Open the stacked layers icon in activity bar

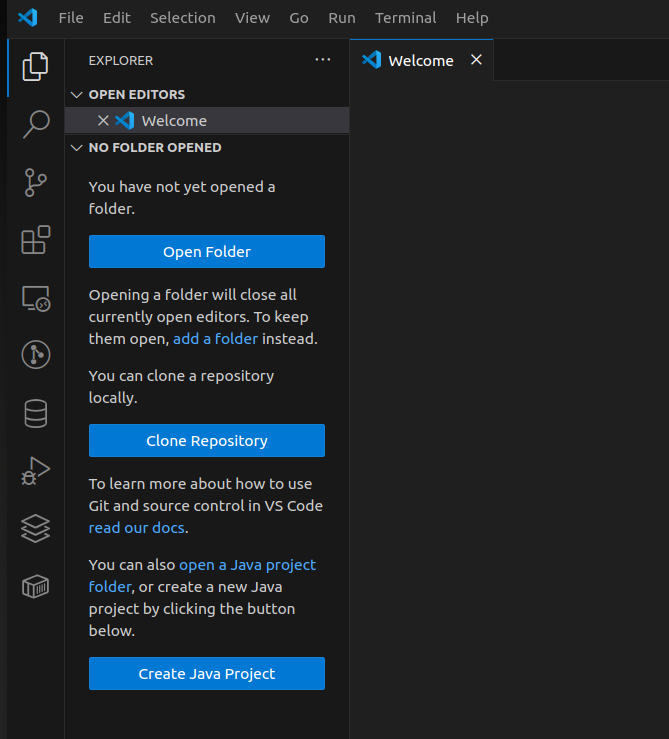point(35,528)
